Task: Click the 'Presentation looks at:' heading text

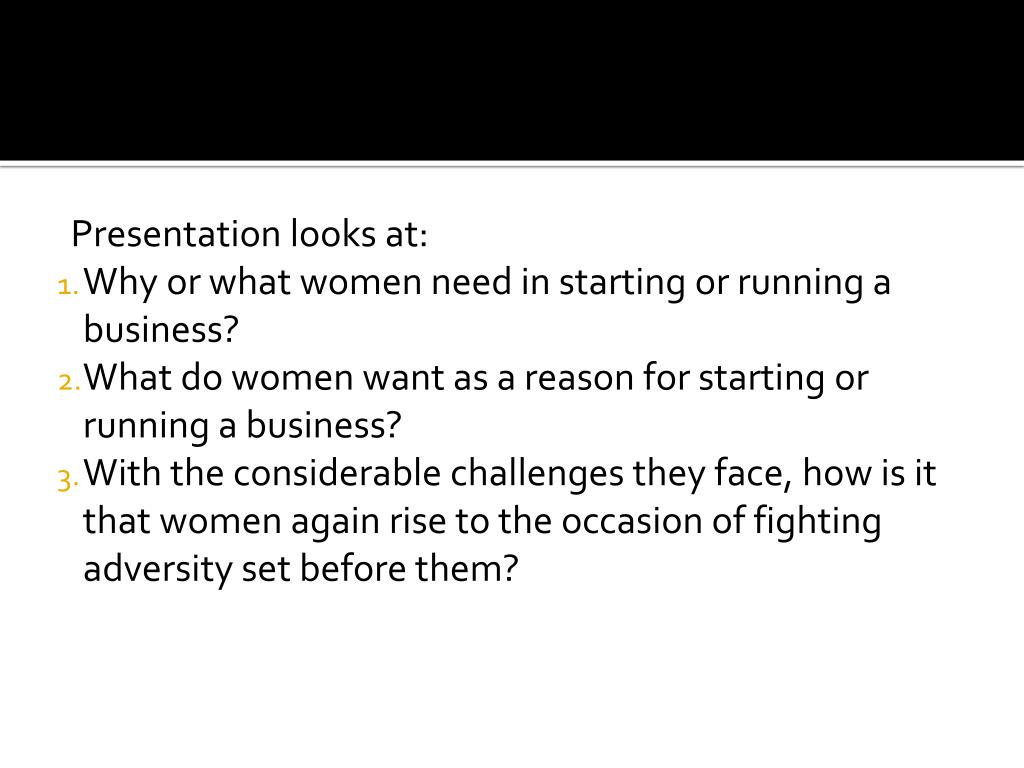Action: (249, 234)
